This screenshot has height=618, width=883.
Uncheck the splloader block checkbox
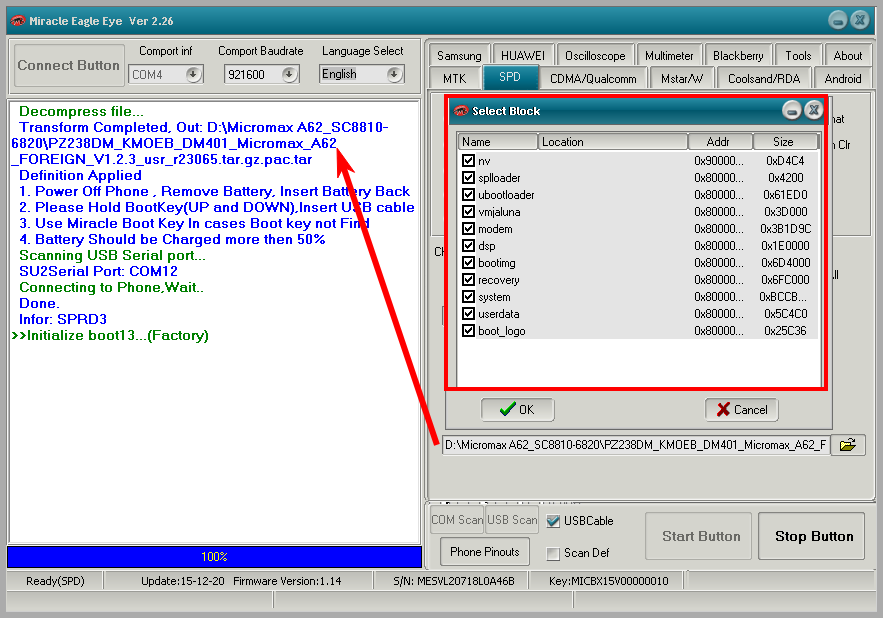pos(468,177)
